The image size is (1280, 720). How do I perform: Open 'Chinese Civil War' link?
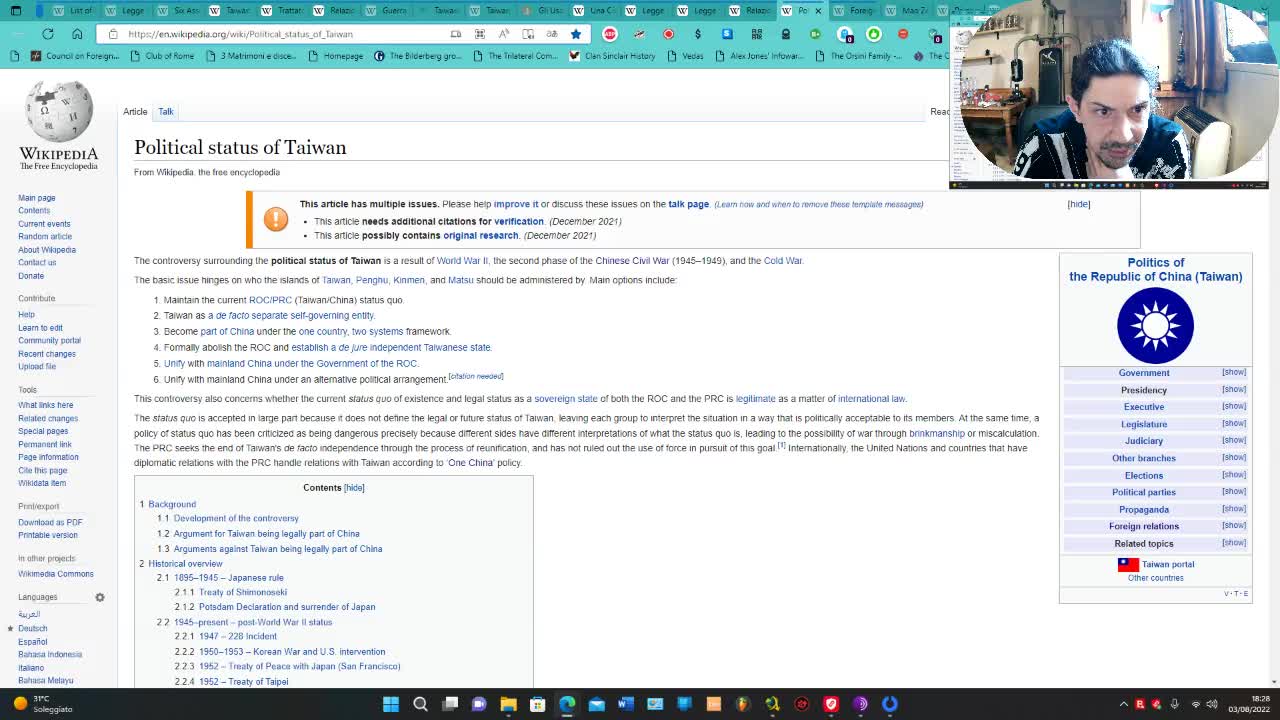tap(632, 261)
